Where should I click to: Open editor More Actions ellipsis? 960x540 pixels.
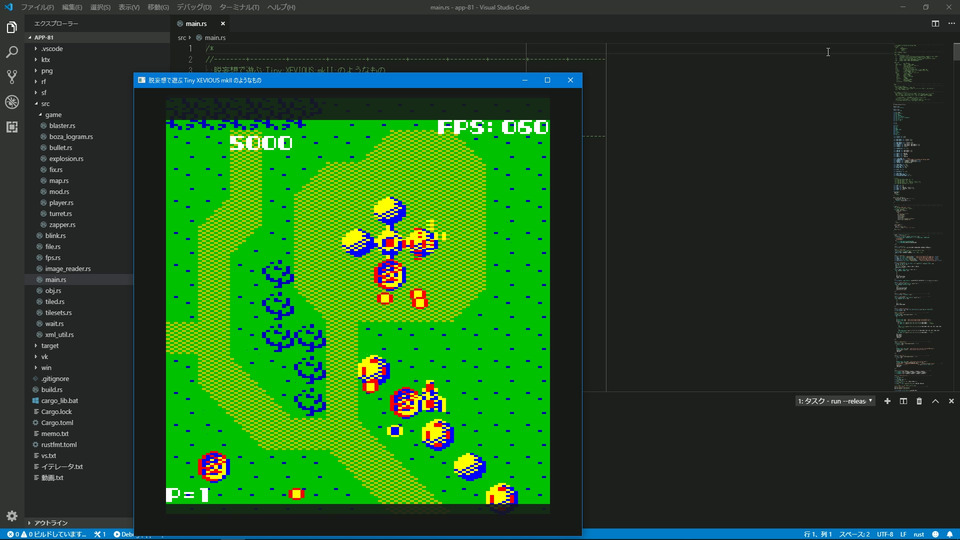click(x=951, y=23)
